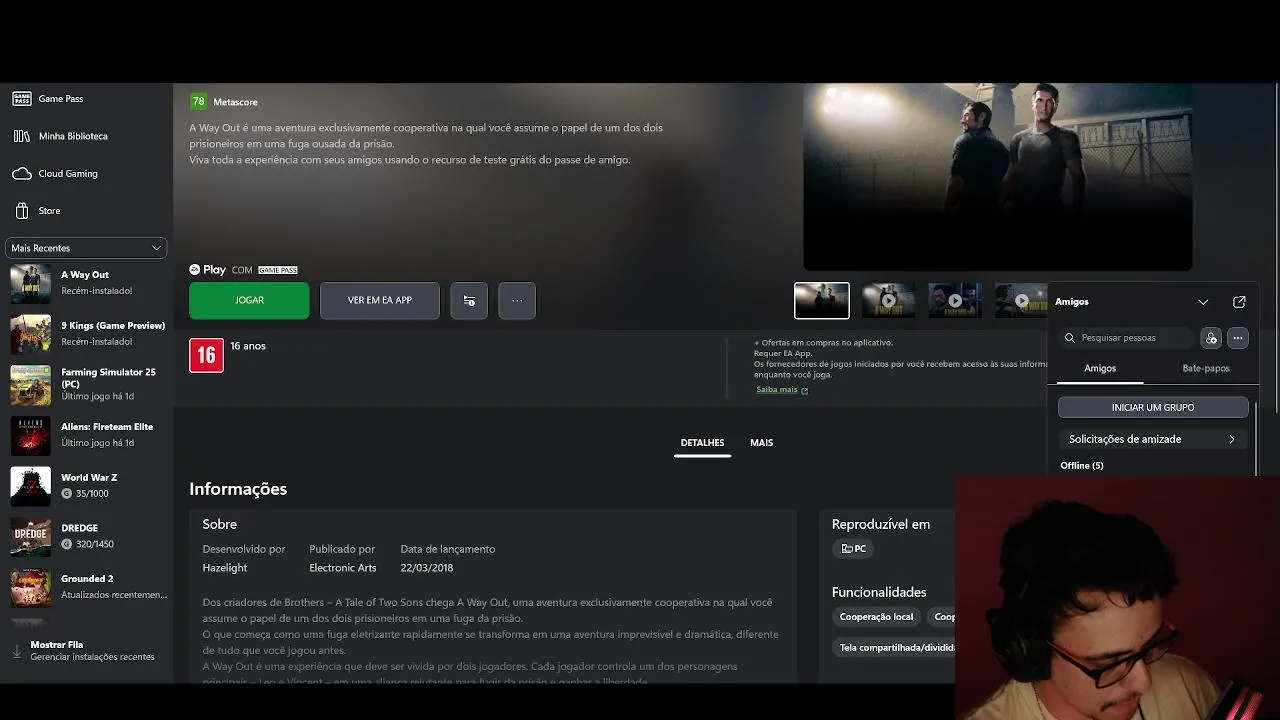Expand the Mais Recentes sort dropdown

coord(86,248)
